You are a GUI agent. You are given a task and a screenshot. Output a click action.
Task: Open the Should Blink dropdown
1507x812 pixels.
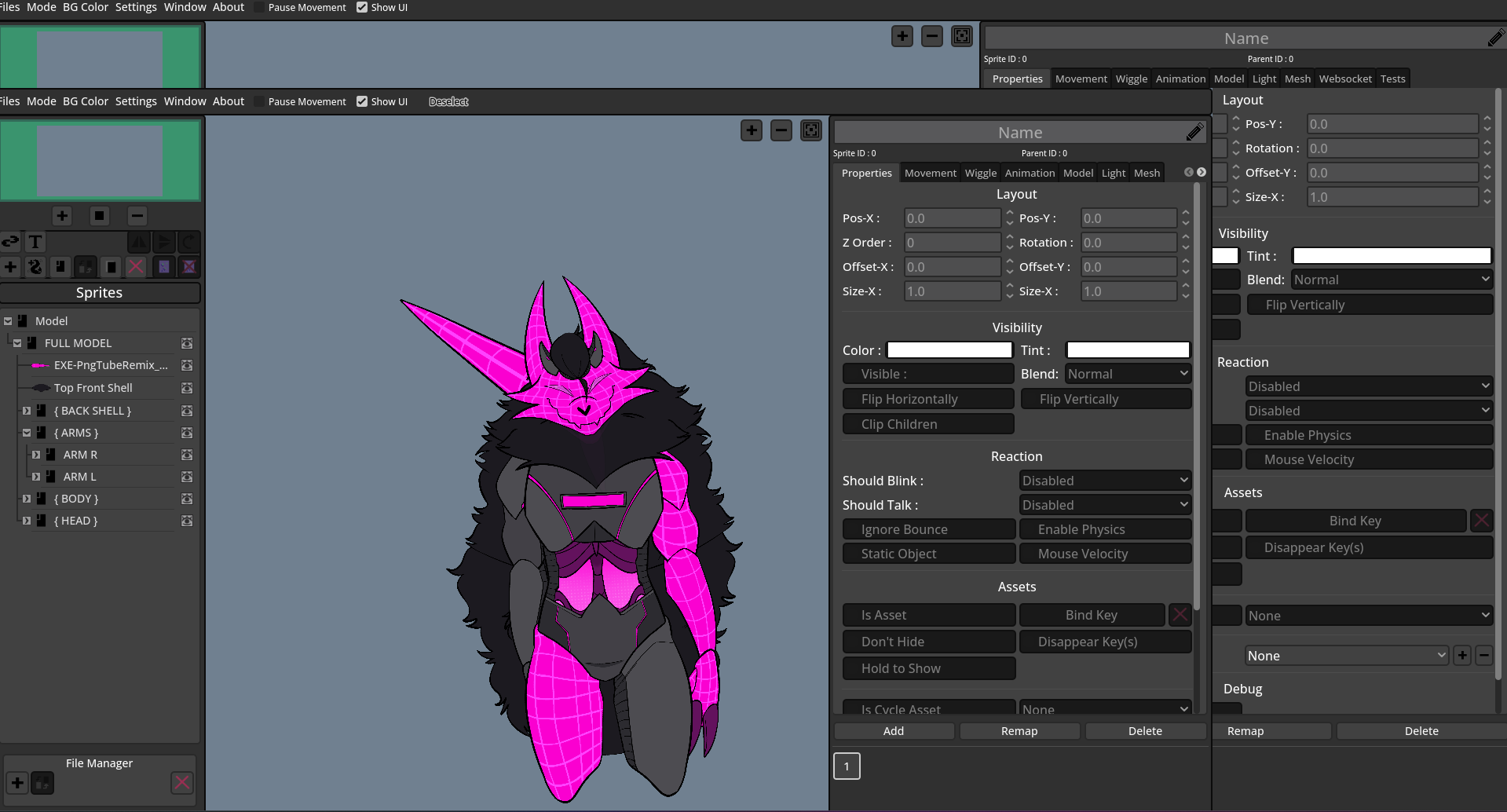pyautogui.click(x=1105, y=481)
